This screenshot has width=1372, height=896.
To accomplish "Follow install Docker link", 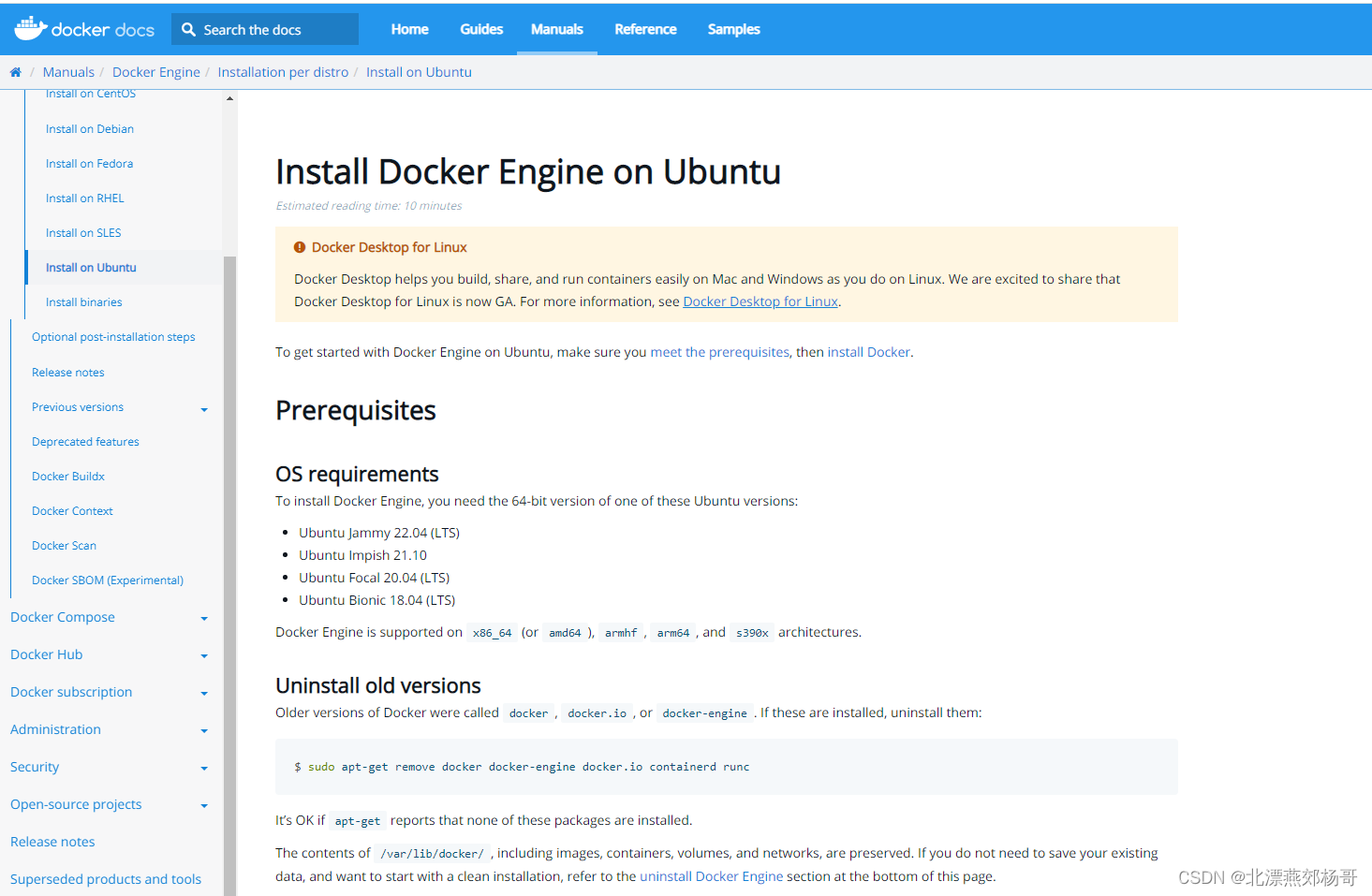I will tap(869, 352).
